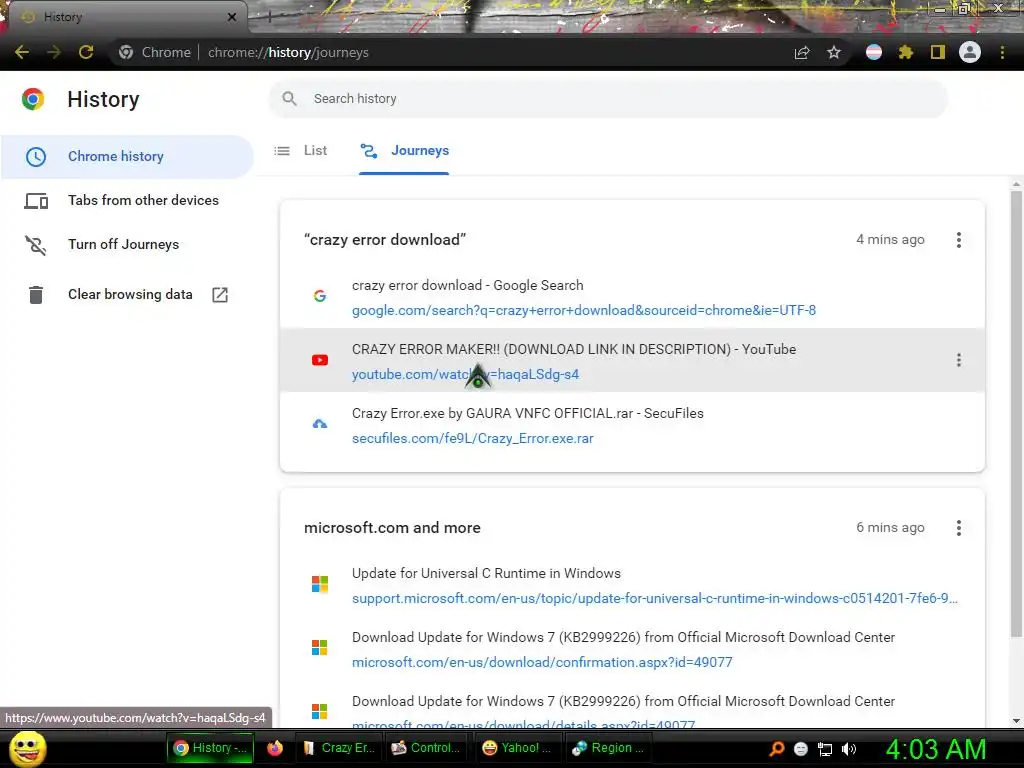
Task: Focus the Search history field
Action: 608,99
